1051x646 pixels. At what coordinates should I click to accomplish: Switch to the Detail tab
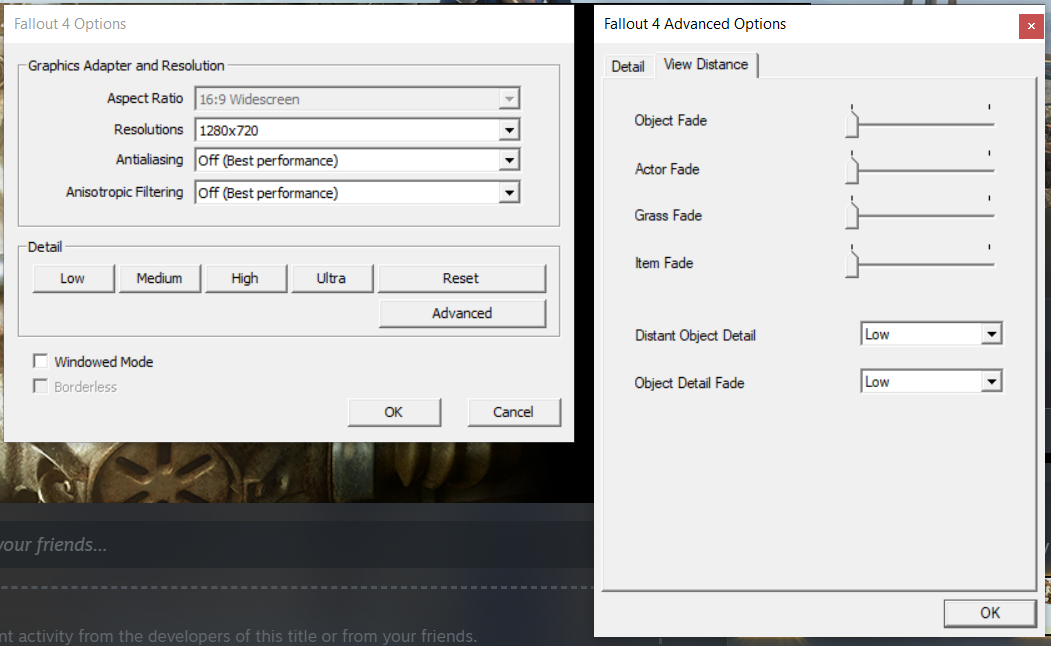point(628,66)
